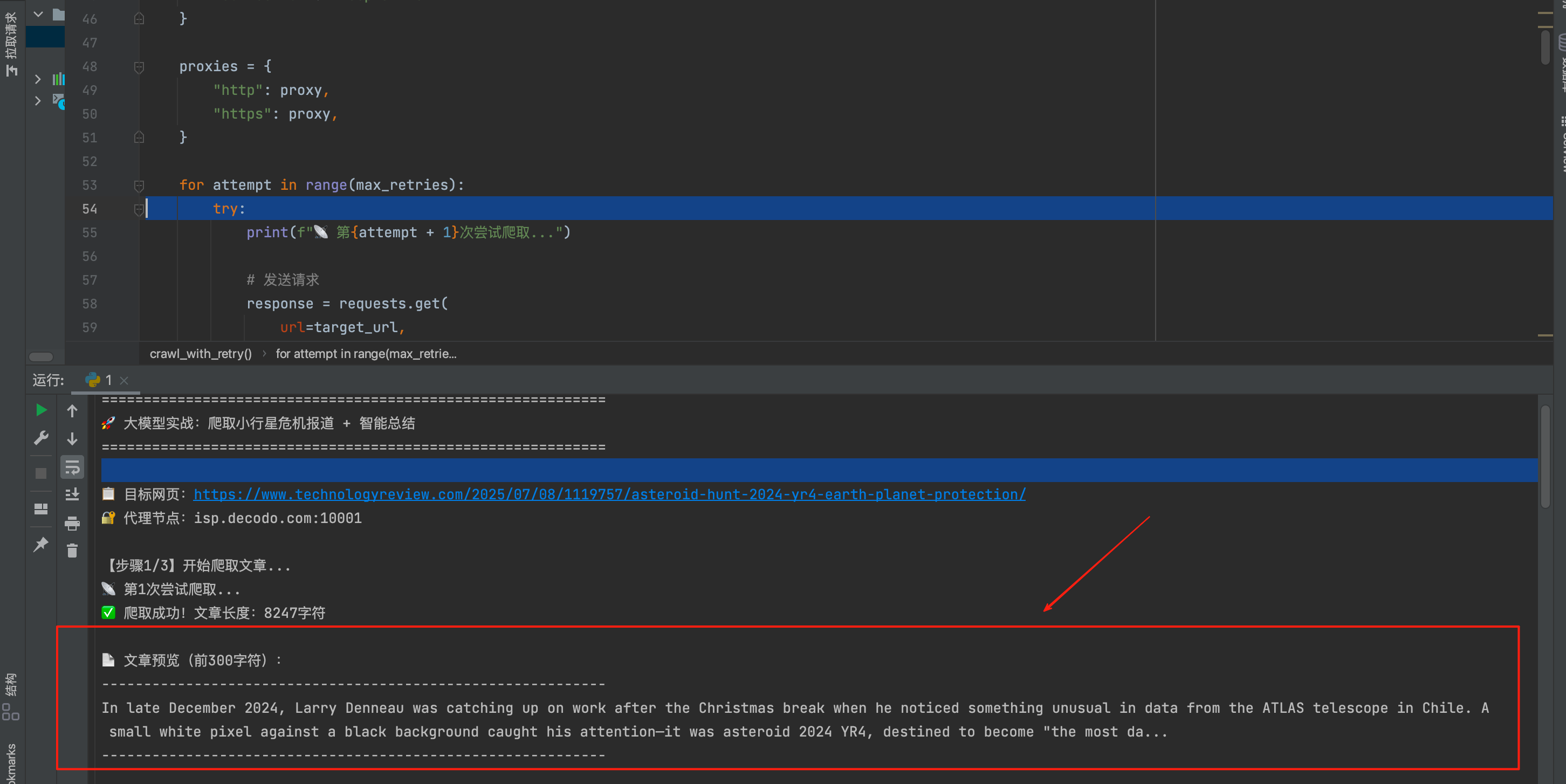Image resolution: width=1566 pixels, height=784 pixels.
Task: Expand the second collapsed project tree node
Action: click(x=38, y=101)
